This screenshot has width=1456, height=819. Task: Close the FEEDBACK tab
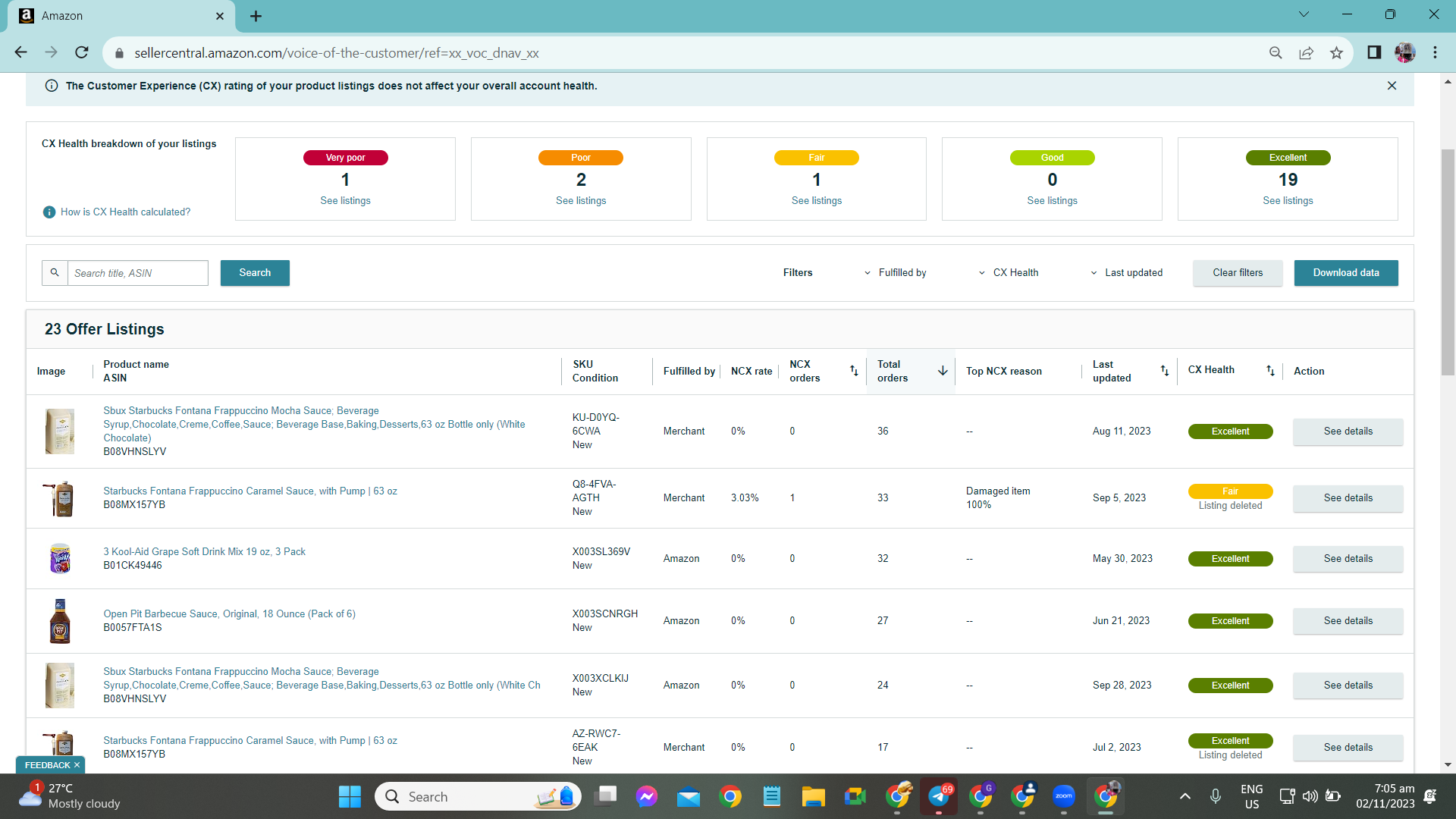[x=77, y=765]
